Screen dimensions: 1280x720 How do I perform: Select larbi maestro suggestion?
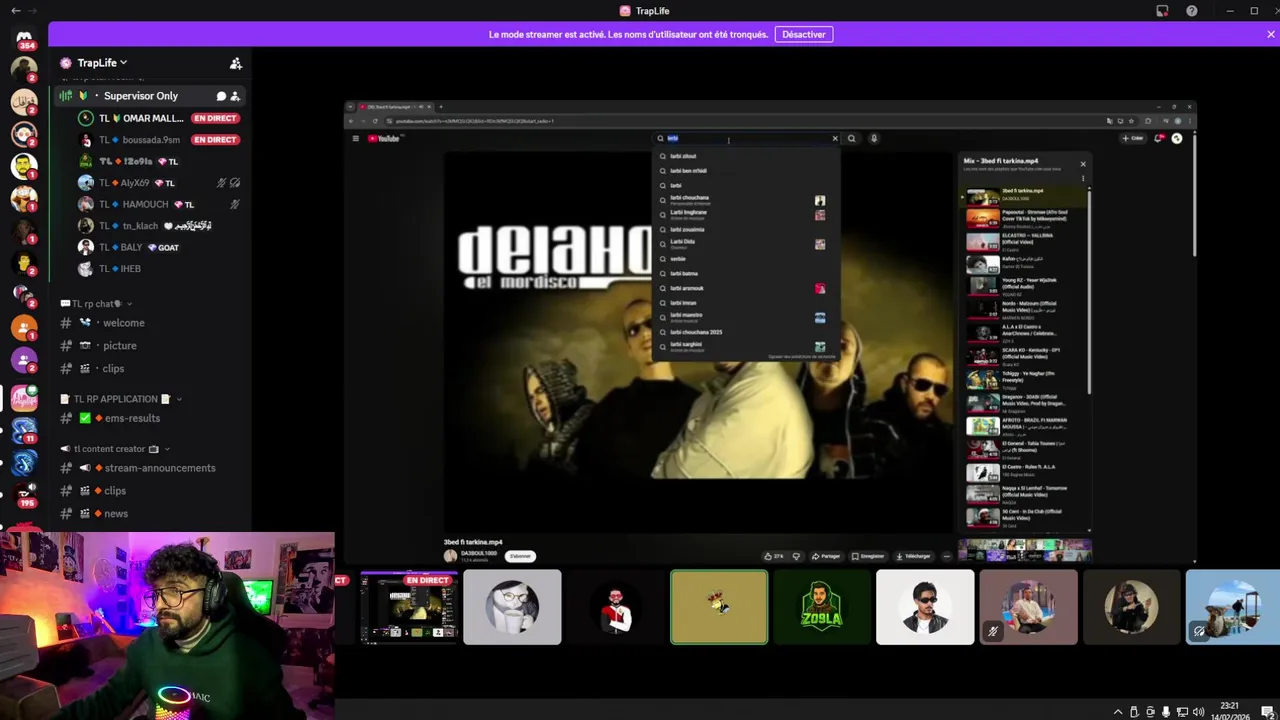(745, 317)
